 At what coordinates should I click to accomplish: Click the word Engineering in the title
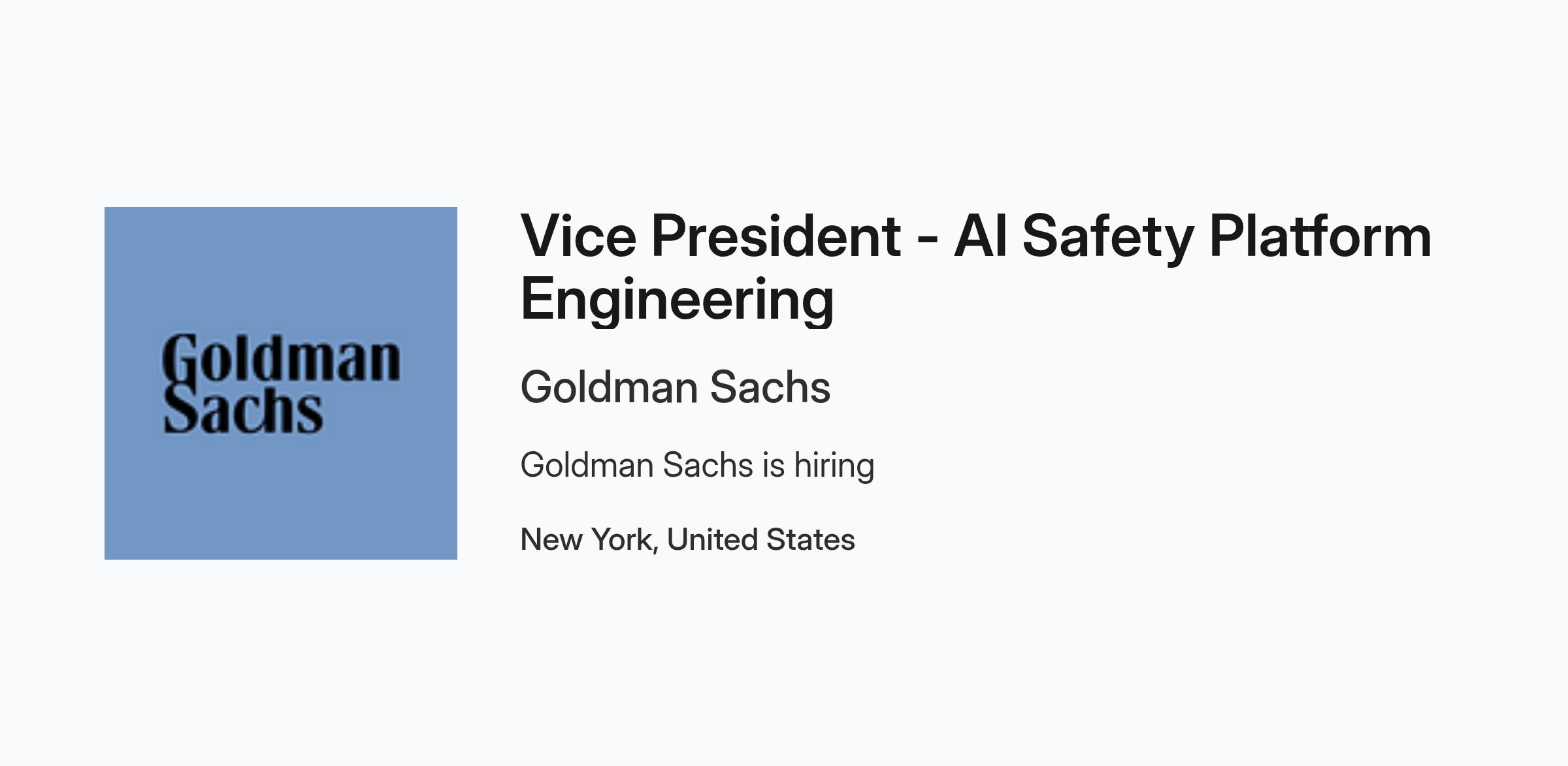pyautogui.click(x=678, y=300)
